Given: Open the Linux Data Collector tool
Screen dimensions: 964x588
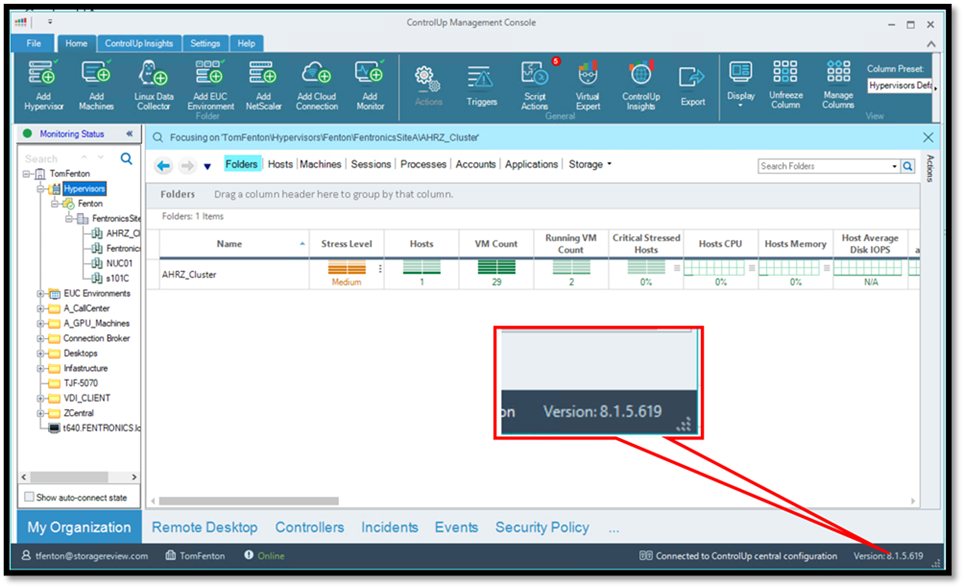Looking at the screenshot, I should [x=154, y=85].
